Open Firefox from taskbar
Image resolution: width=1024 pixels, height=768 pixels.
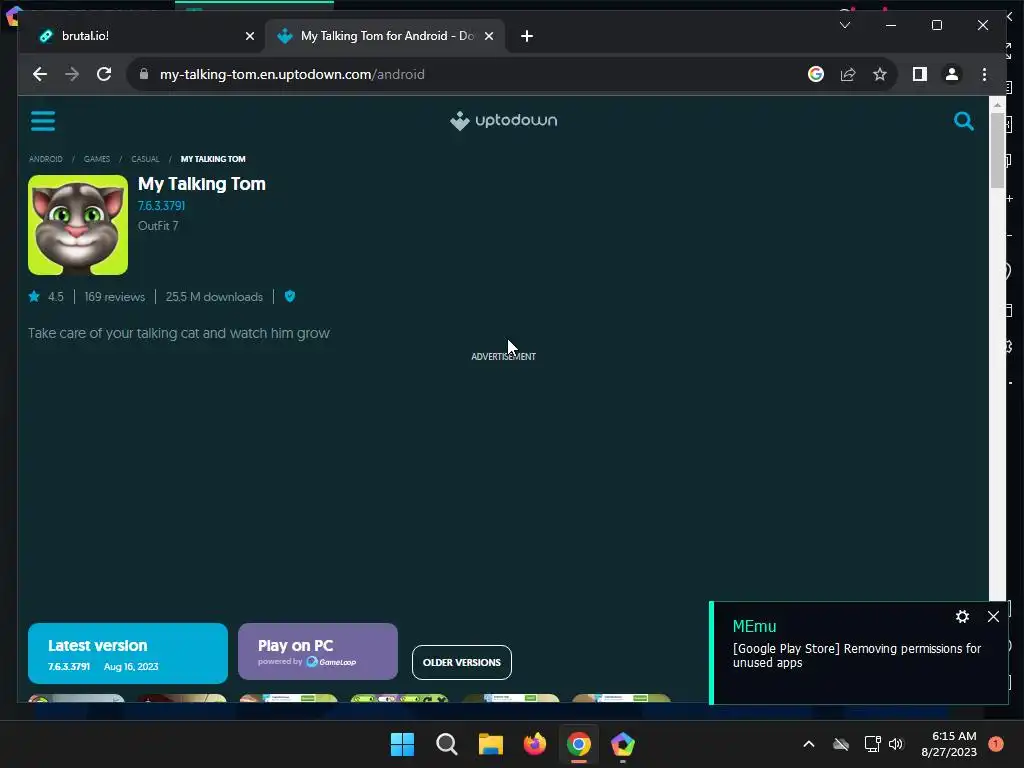coord(535,744)
